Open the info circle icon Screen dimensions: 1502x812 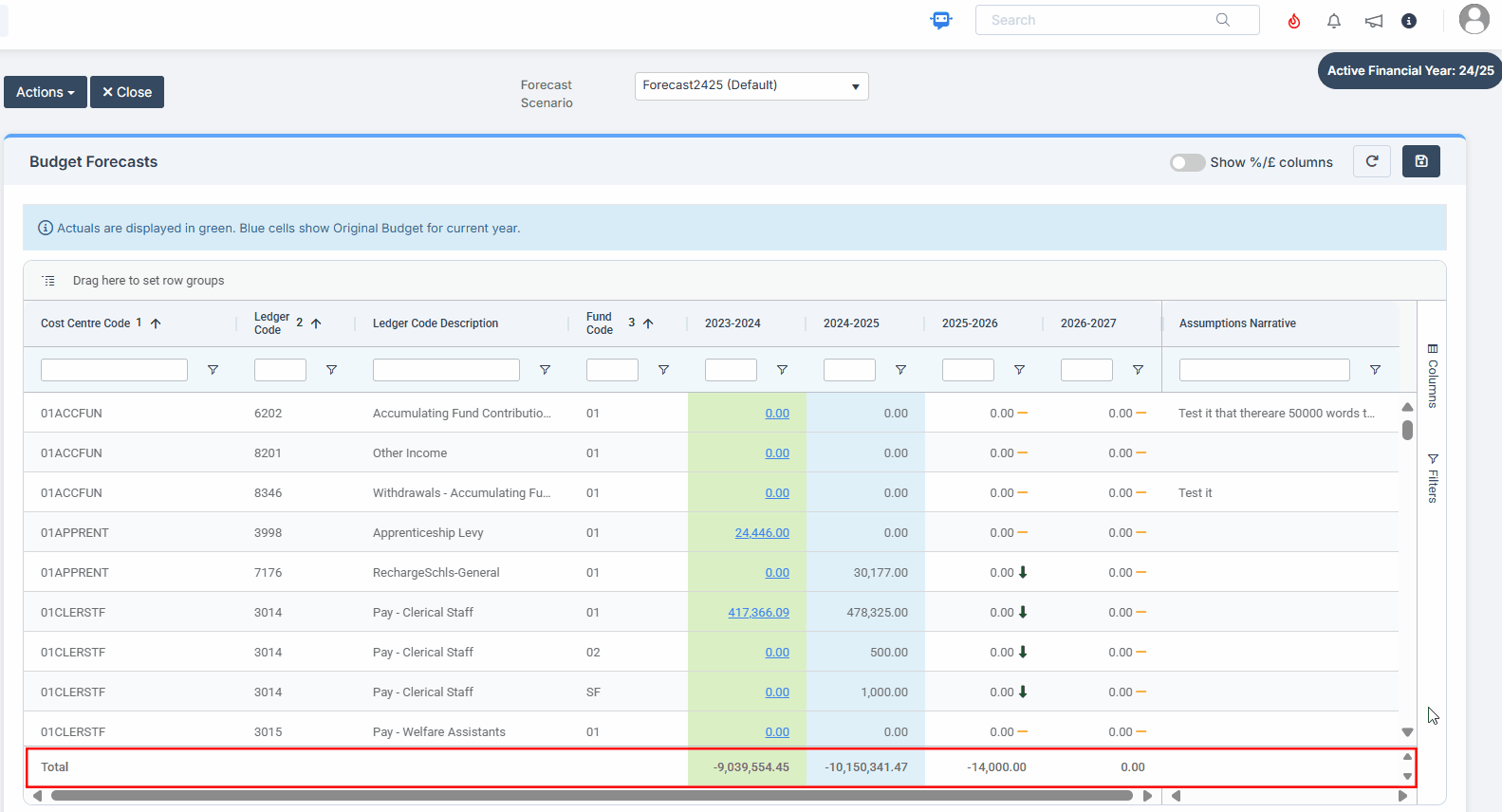coord(1409,21)
